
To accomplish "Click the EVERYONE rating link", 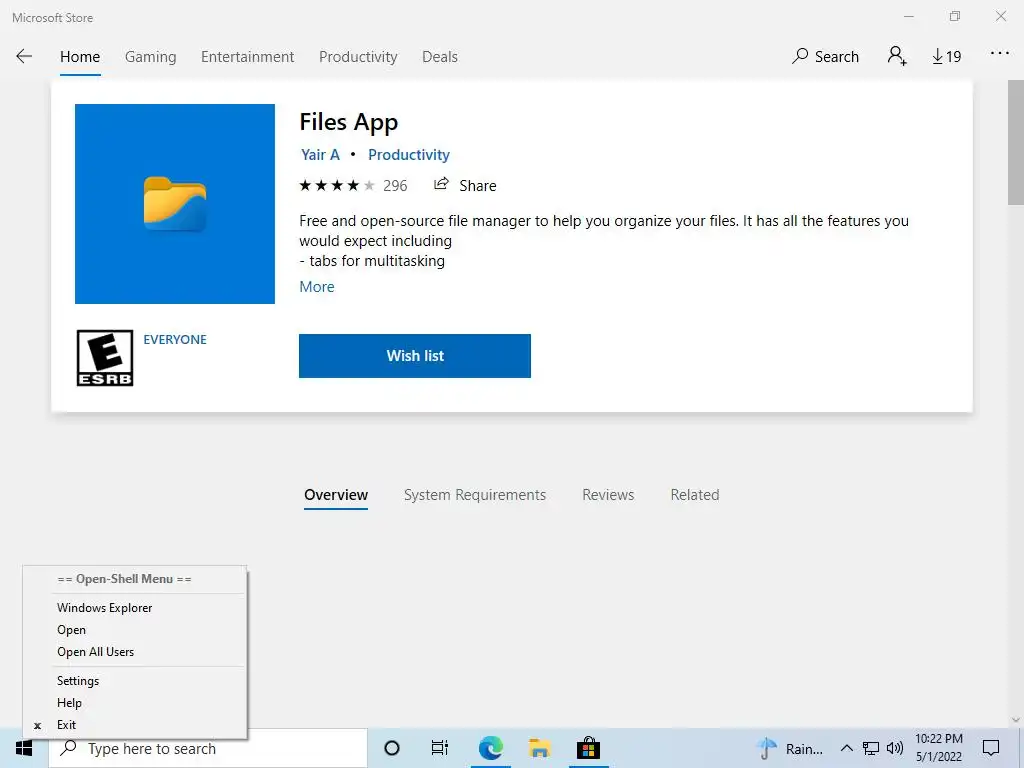I will click(x=175, y=340).
